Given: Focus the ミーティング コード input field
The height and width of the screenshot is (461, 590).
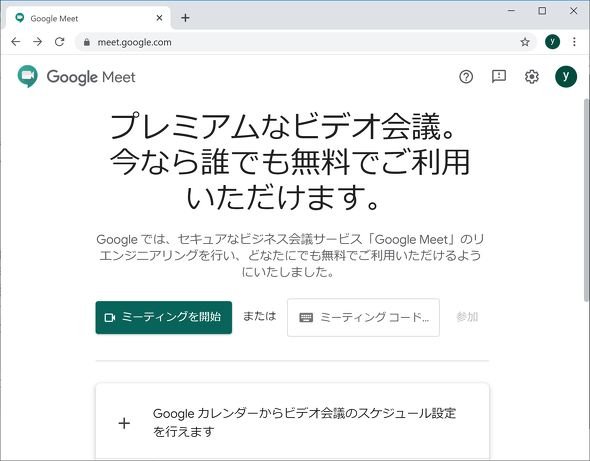Looking at the screenshot, I should (363, 317).
